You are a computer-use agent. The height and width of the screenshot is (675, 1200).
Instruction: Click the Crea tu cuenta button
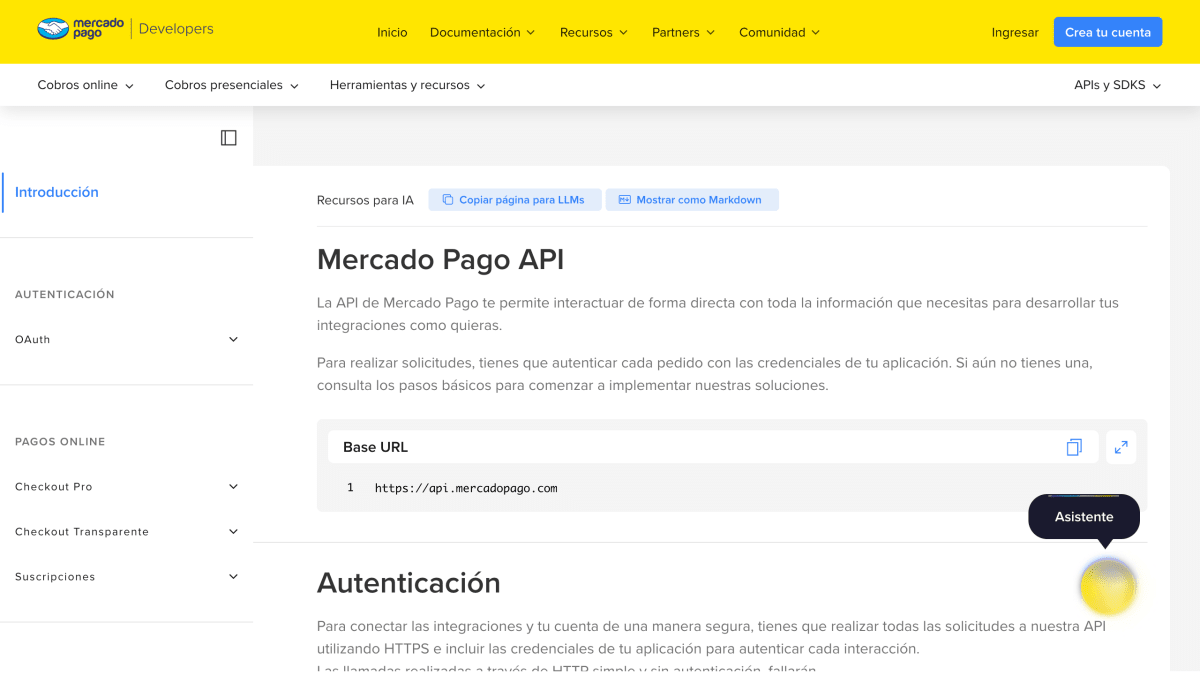(1108, 32)
